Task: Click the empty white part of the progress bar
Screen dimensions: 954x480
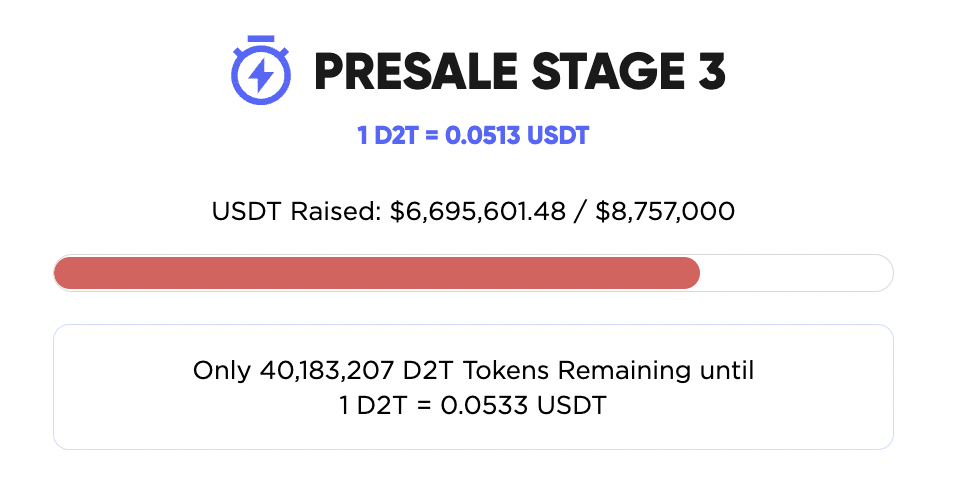Action: [796, 273]
